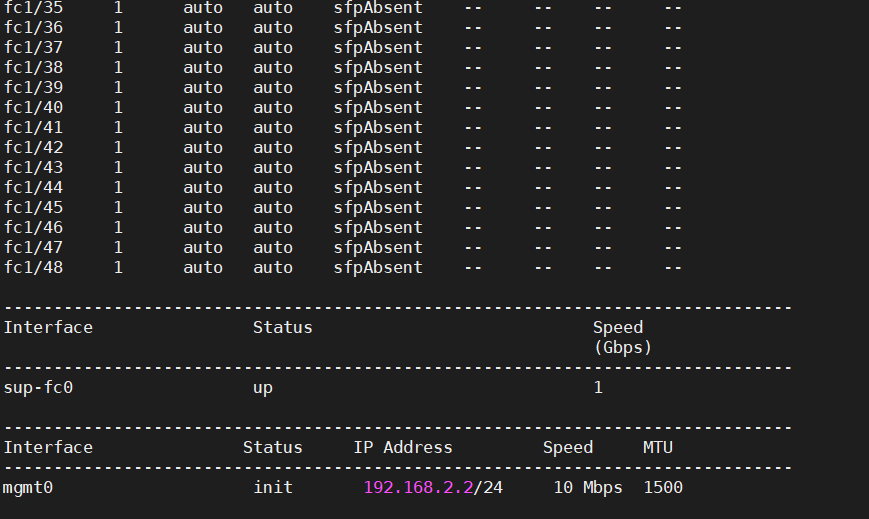Click the up status of sup-fc0
Viewport: 869px width, 519px height.
(263, 387)
